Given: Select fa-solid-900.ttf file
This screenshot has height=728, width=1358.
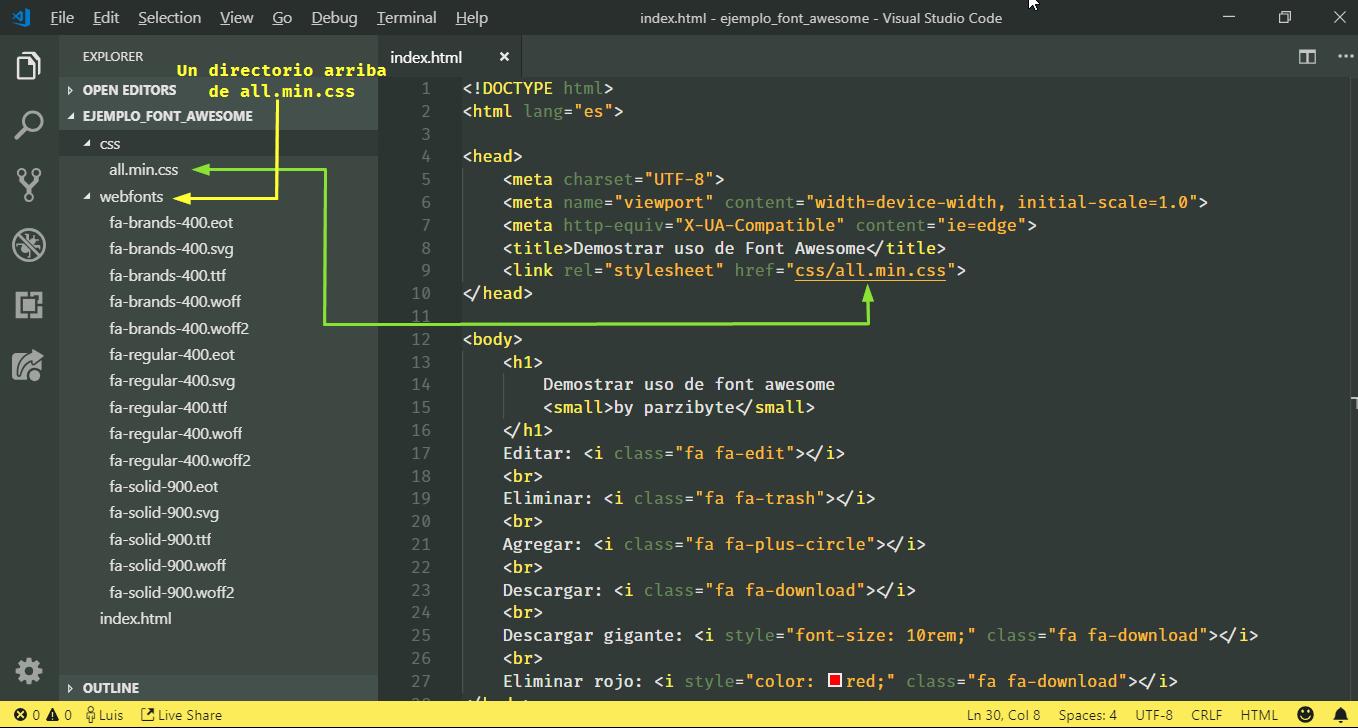Looking at the screenshot, I should (x=160, y=540).
